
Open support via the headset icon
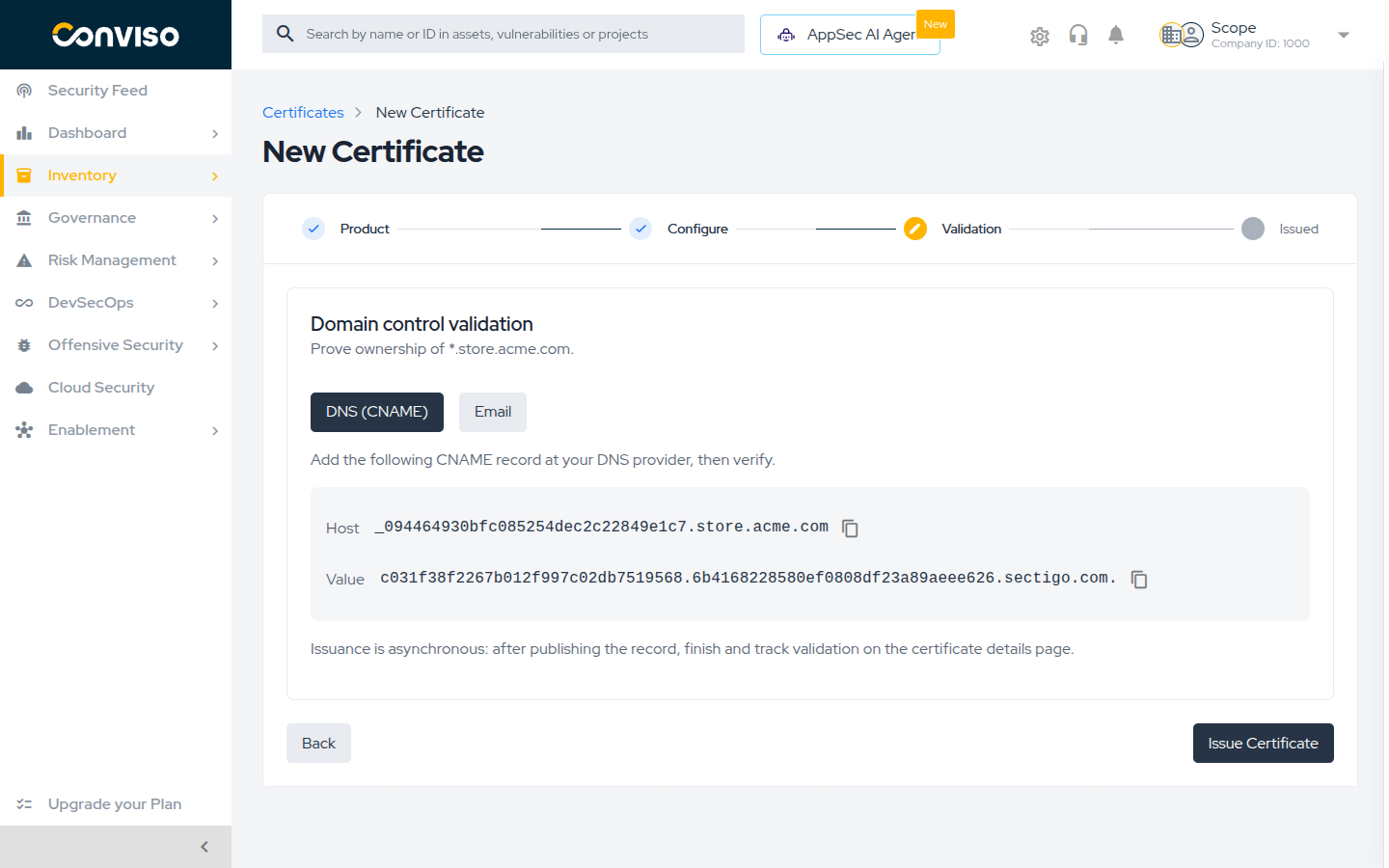(1078, 36)
